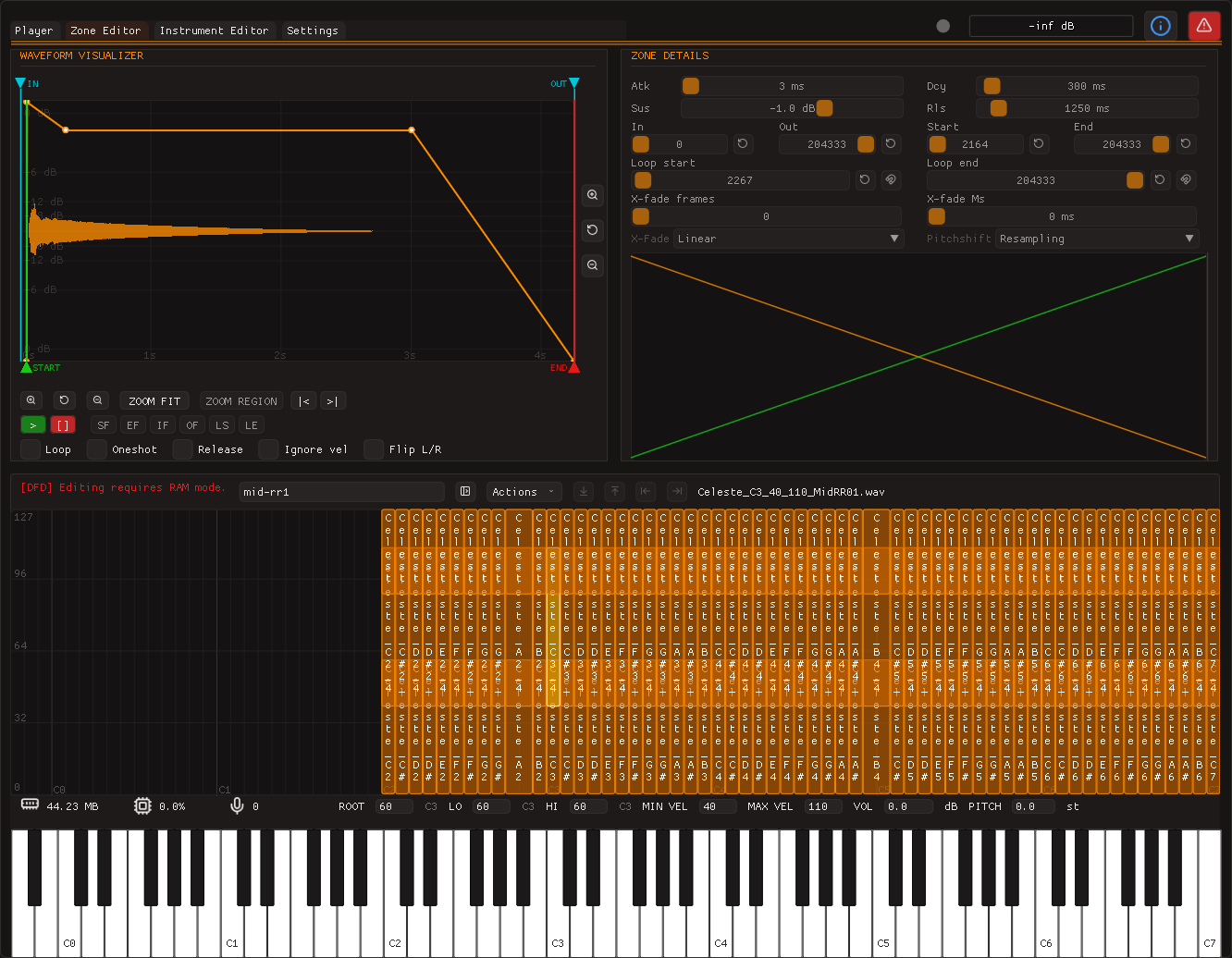Open the info dialog via blue icon
Screen dimensions: 1232x958
(x=1160, y=26)
